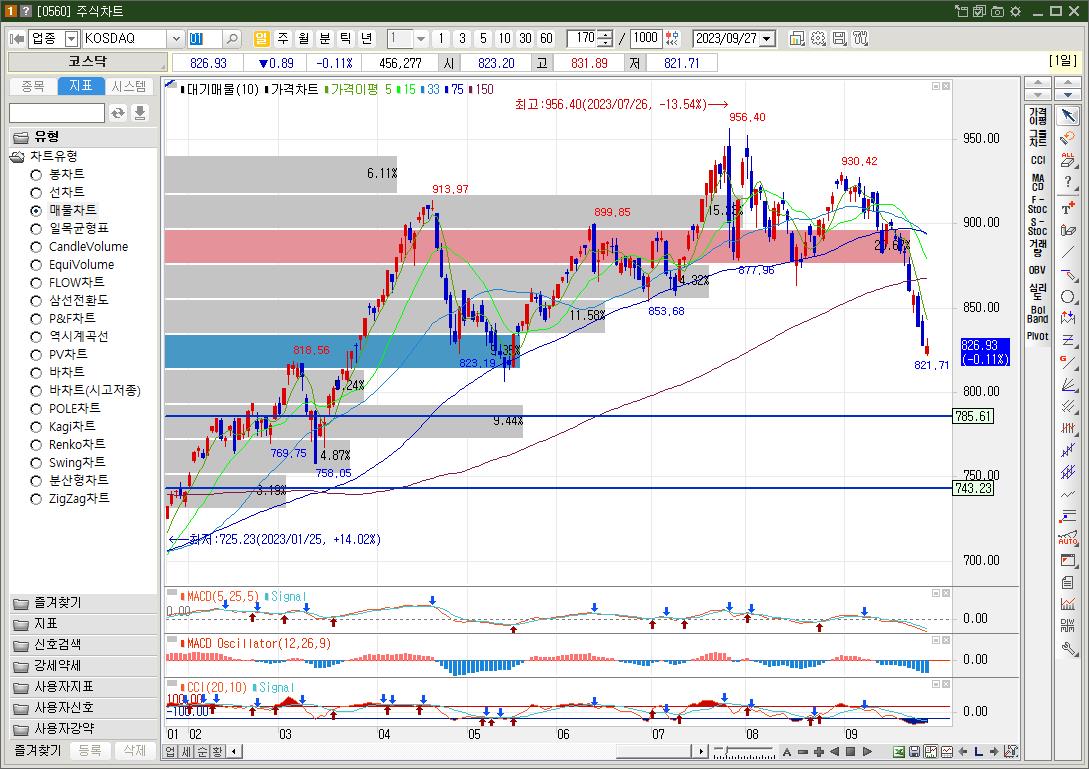Open the date 2023/09/27 dropdown

(x=767, y=38)
